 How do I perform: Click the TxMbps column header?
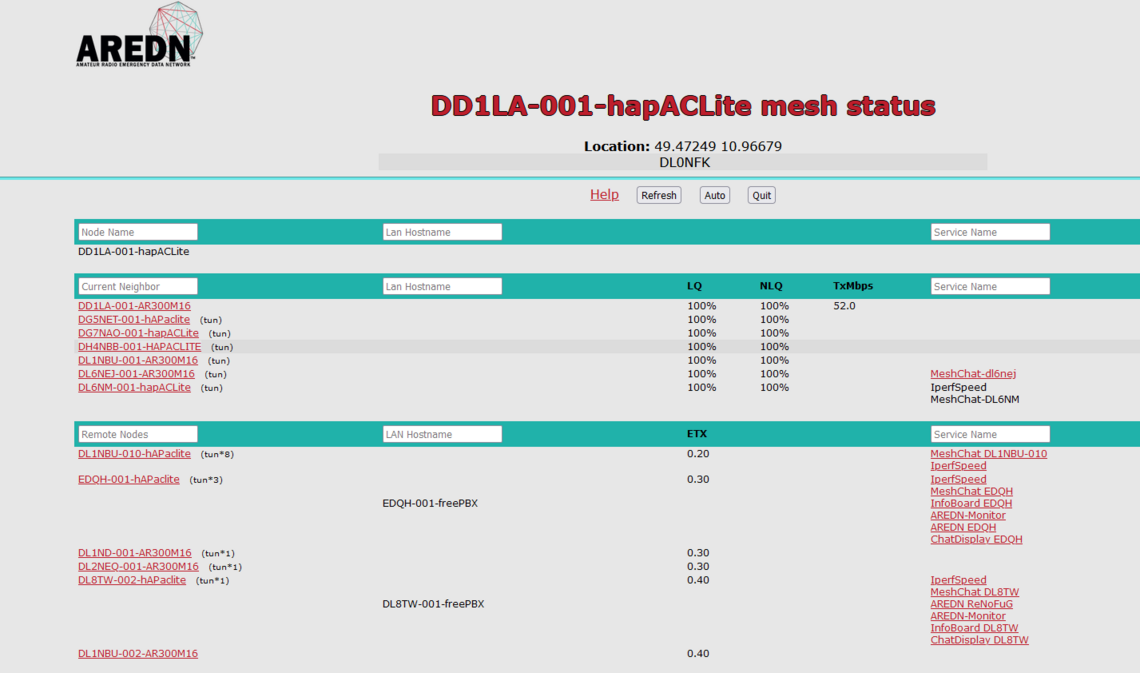tap(853, 286)
